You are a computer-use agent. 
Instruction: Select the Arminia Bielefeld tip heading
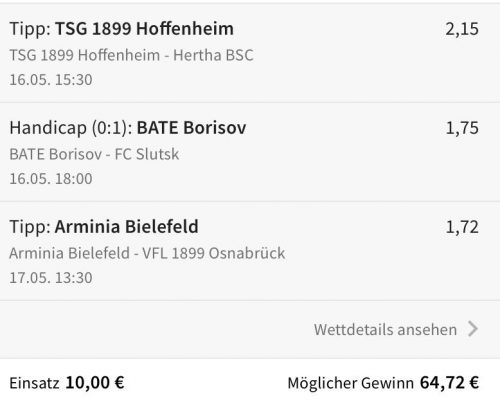click(x=104, y=227)
